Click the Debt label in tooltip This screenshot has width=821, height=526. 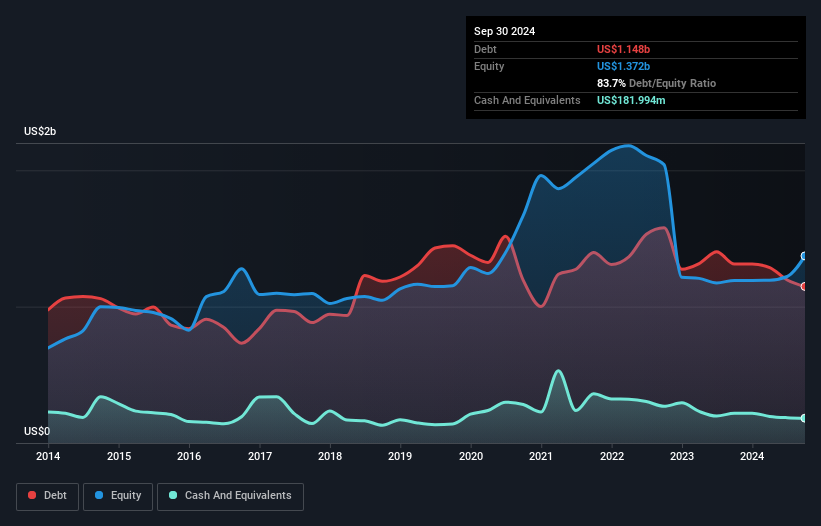tap(485, 49)
